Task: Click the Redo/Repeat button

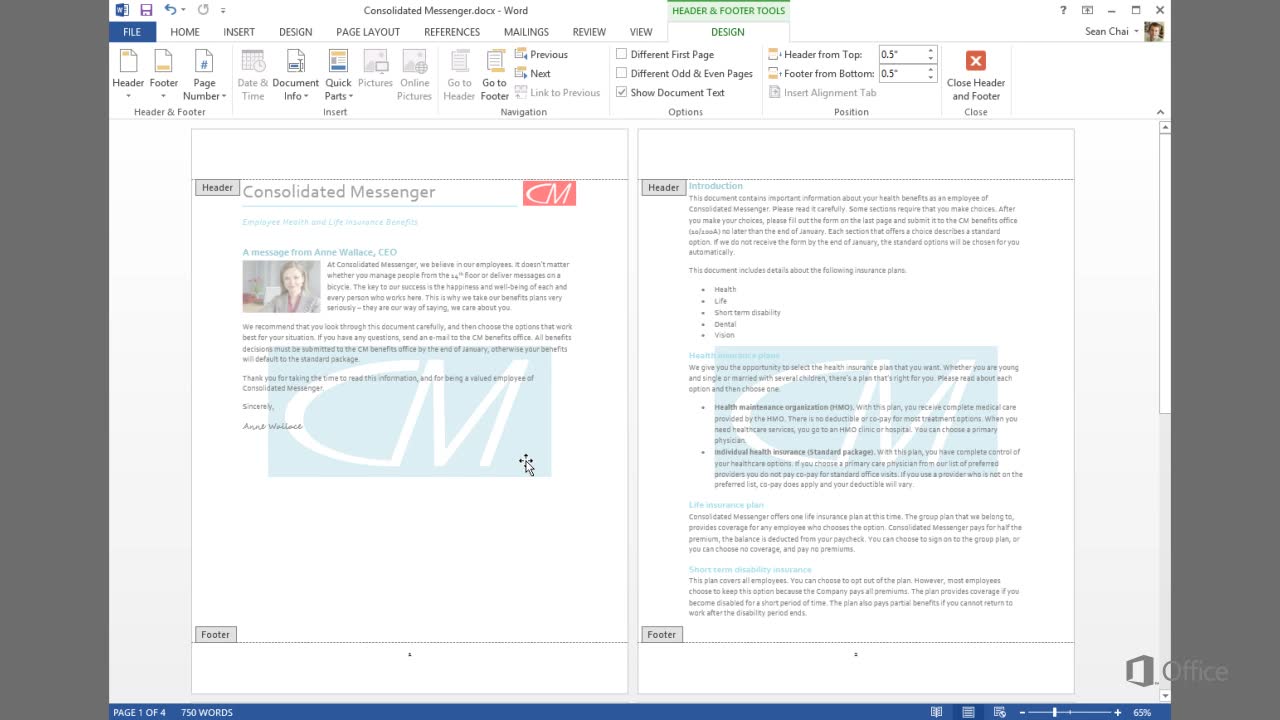Action: [203, 10]
